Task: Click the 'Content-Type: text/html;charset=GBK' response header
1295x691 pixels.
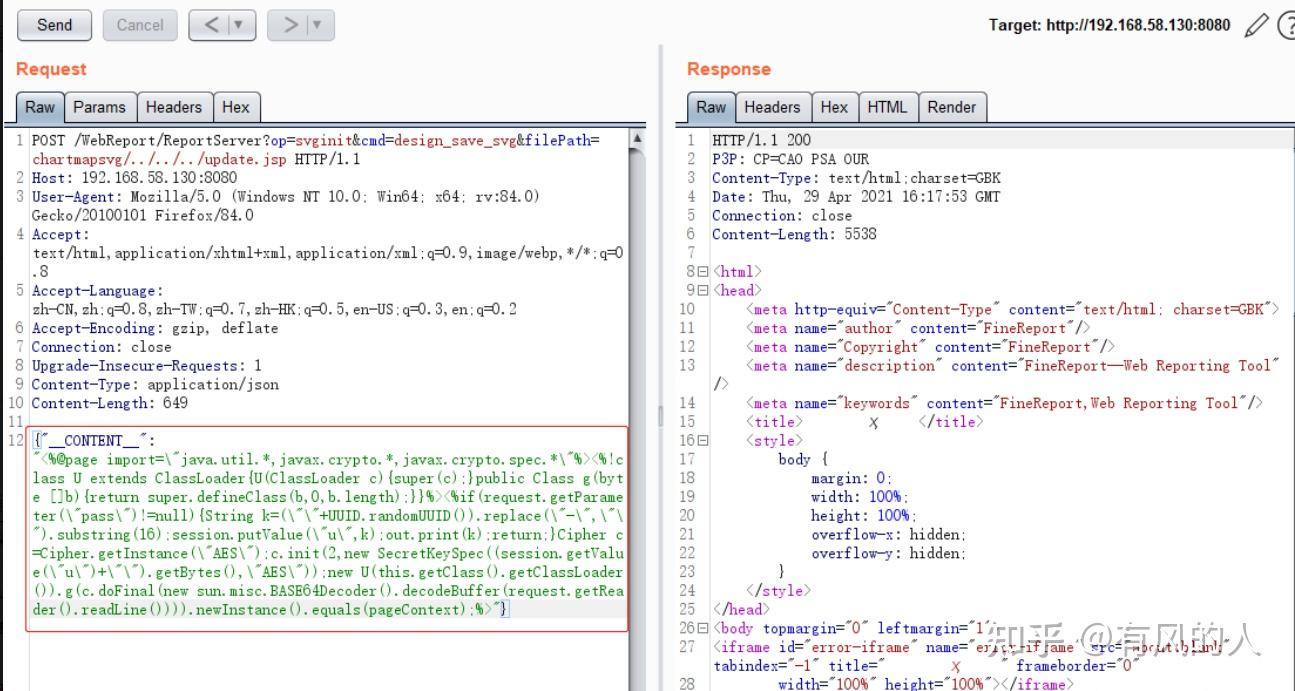Action: point(856,178)
